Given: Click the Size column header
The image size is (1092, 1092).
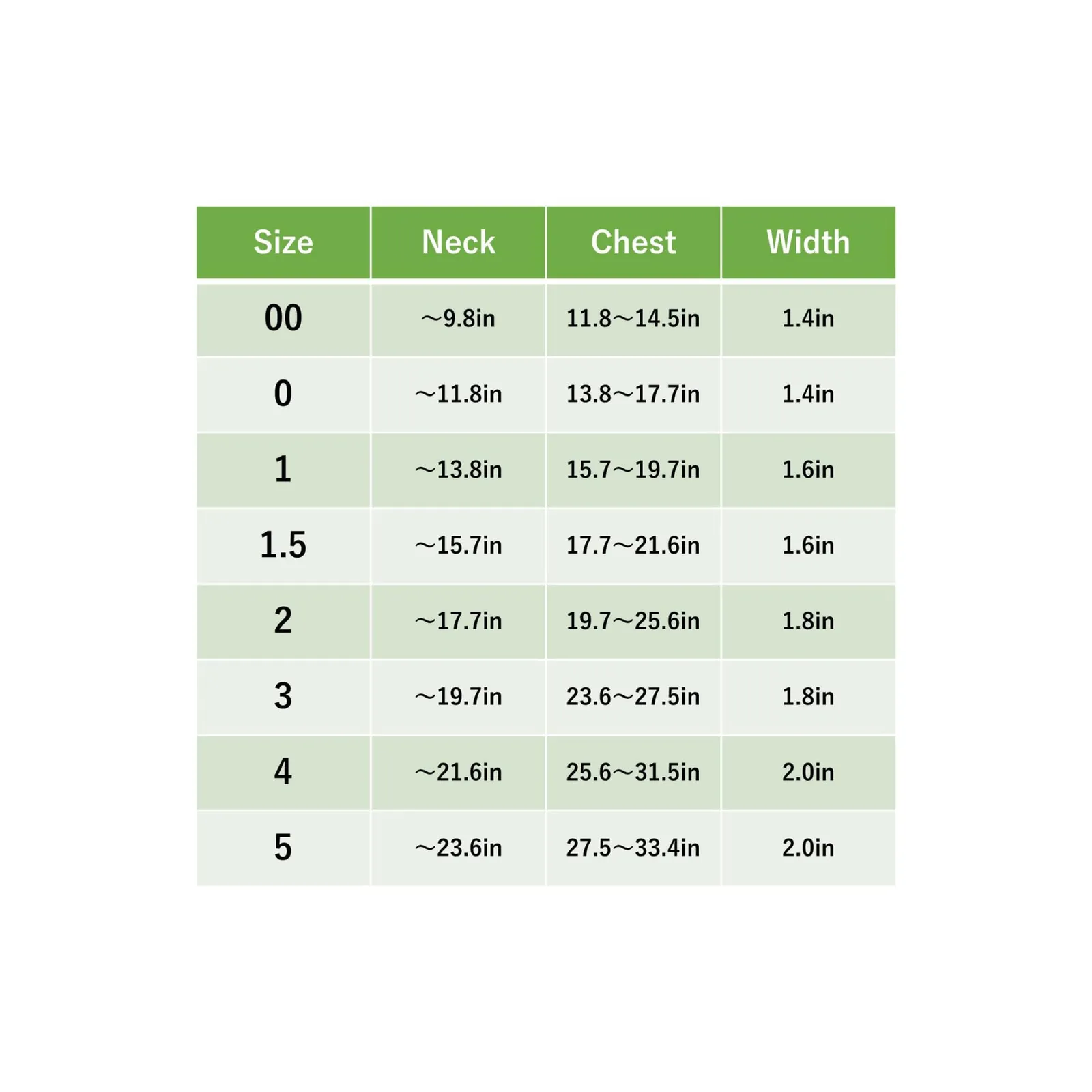Looking at the screenshot, I should (x=283, y=242).
